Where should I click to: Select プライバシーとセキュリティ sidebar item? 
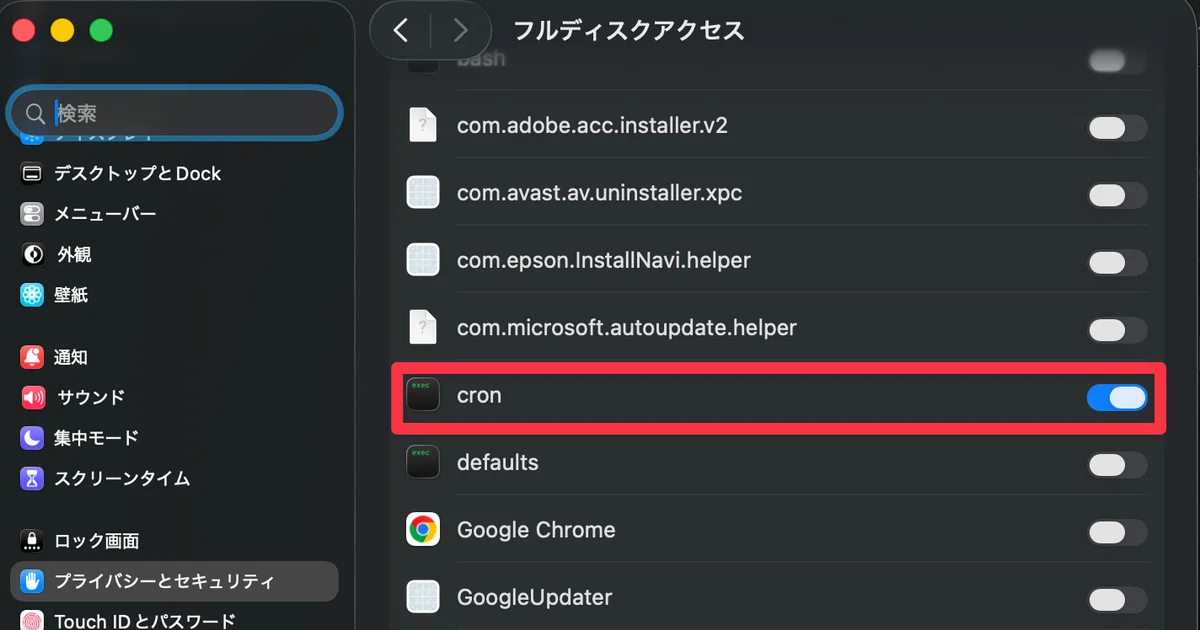coord(175,581)
